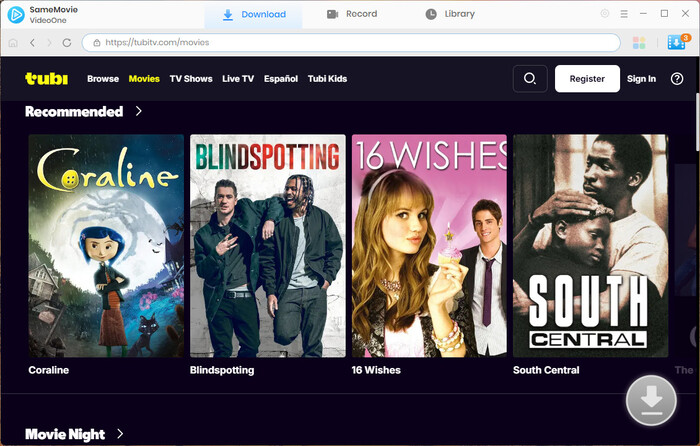700x446 pixels.
Task: Reload the Tubi page
Action: [x=67, y=43]
